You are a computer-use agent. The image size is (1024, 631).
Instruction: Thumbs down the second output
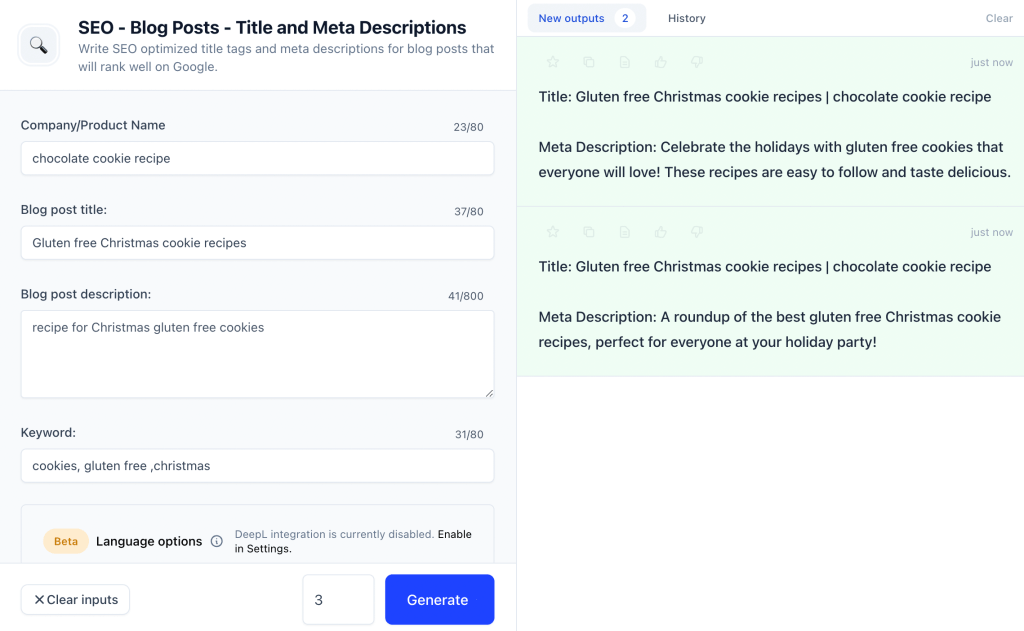point(696,231)
